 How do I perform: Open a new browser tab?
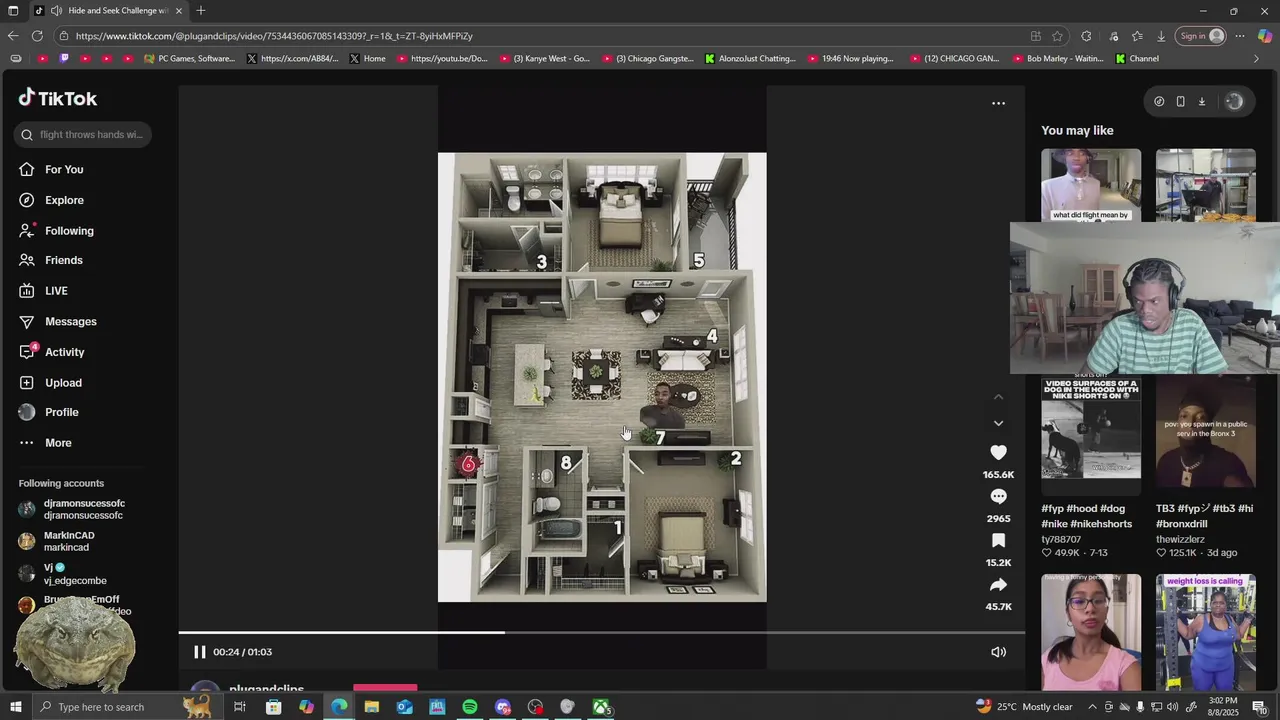pos(201,11)
